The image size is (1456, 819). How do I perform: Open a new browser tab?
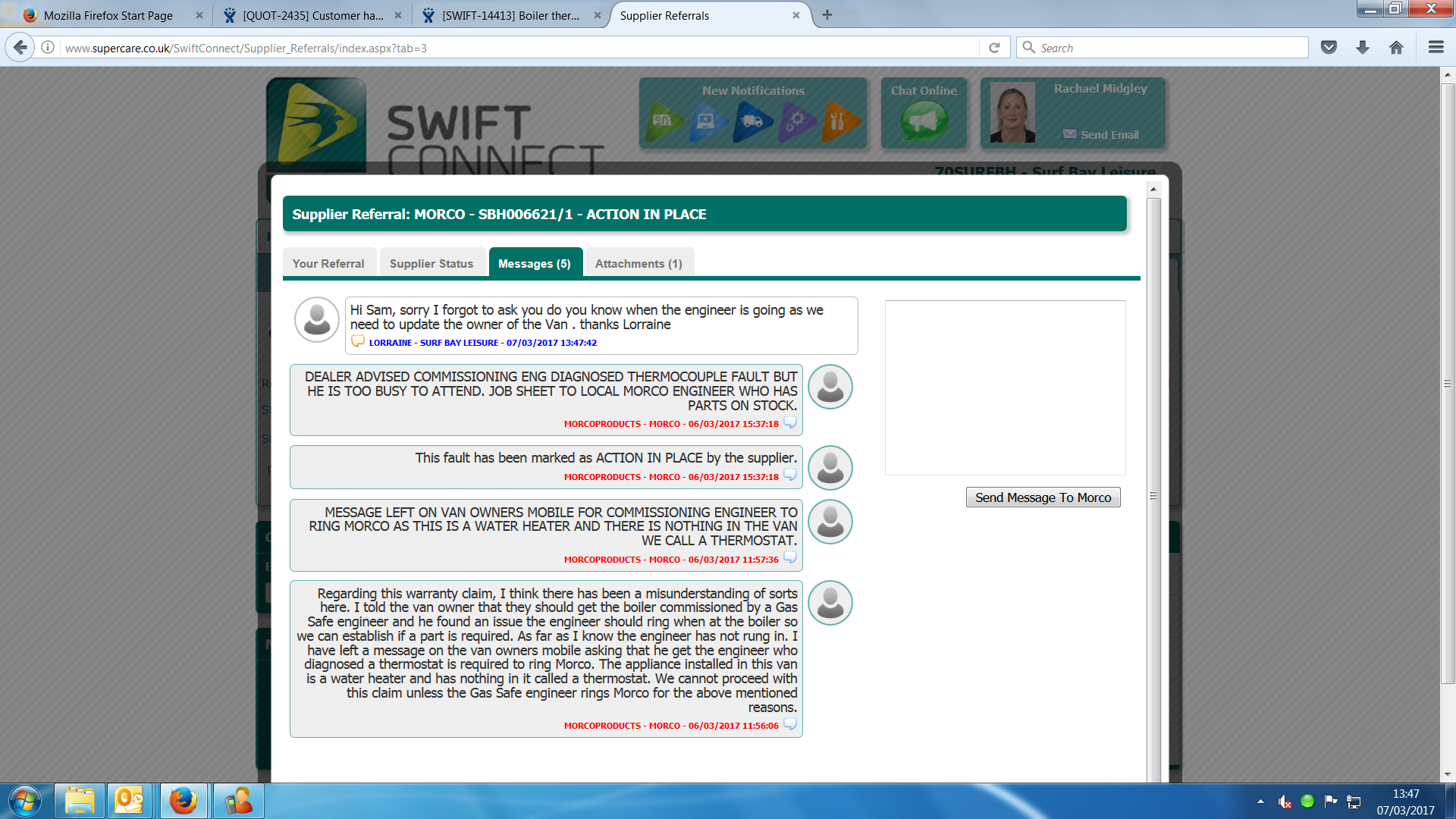tap(827, 15)
